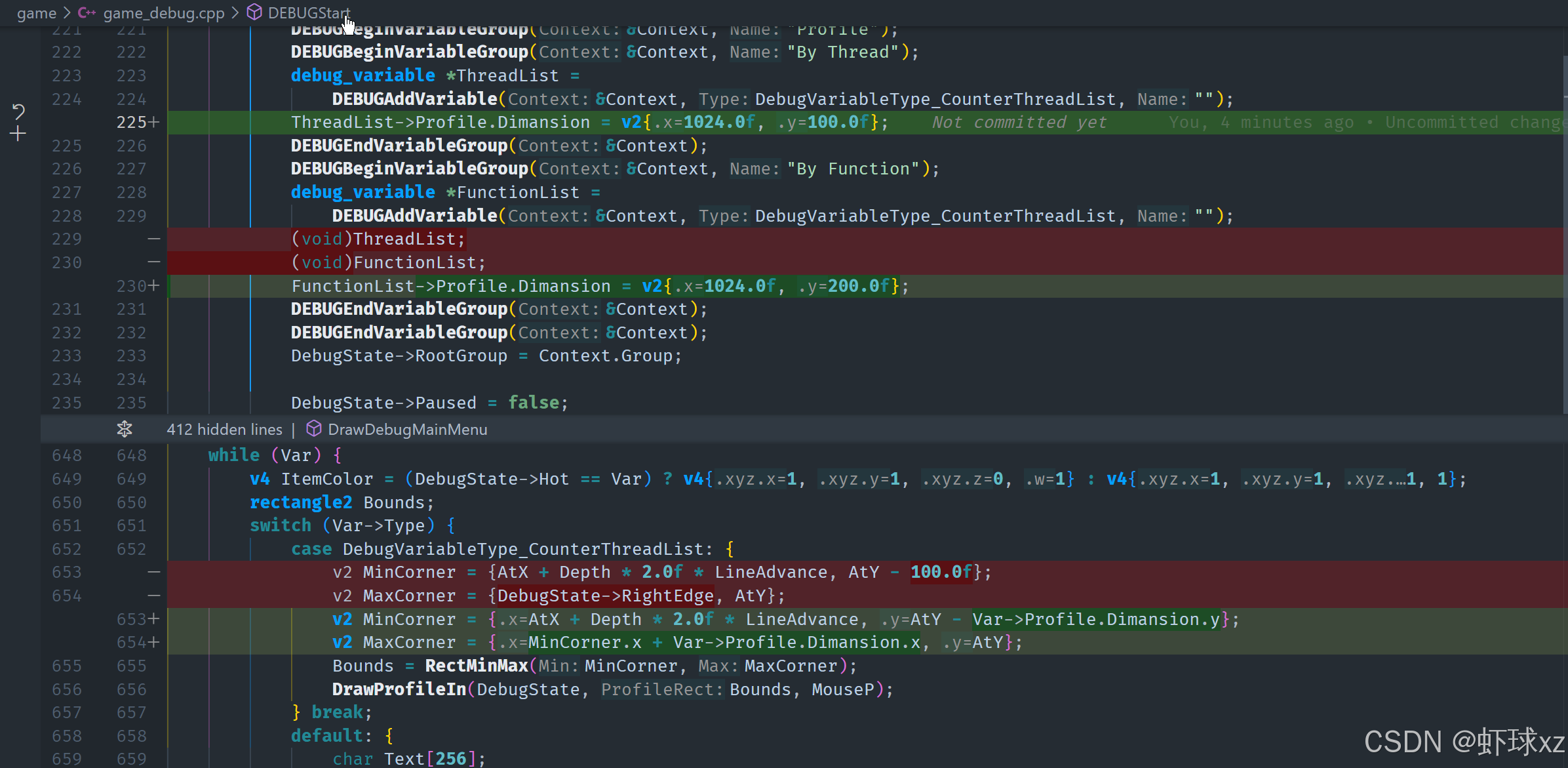Click the cube icon before DrawDebugMainMenu
Image resolution: width=1568 pixels, height=768 pixels.
click(314, 429)
